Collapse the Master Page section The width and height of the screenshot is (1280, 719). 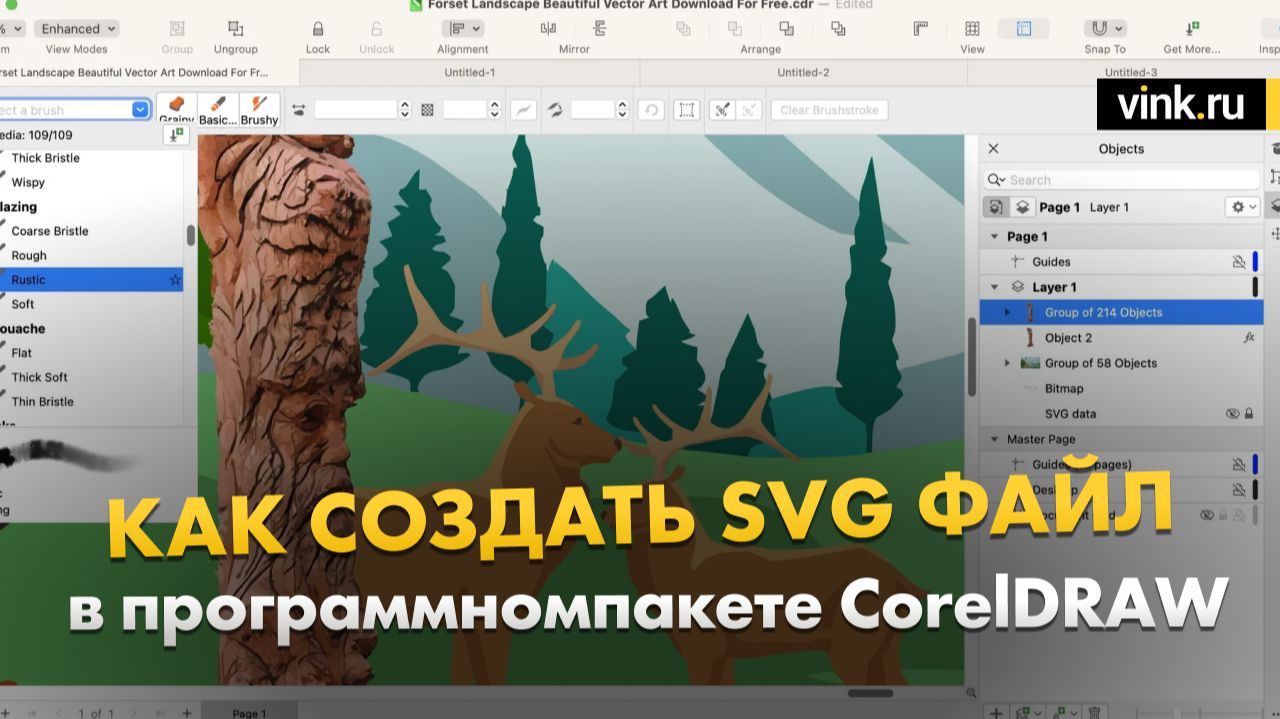pyautogui.click(x=994, y=439)
